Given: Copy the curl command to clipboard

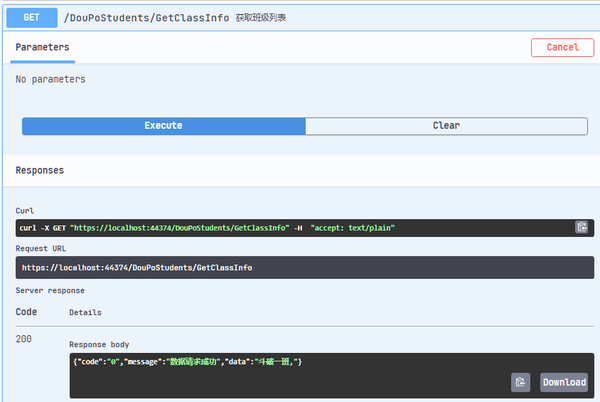Looking at the screenshot, I should 581,227.
